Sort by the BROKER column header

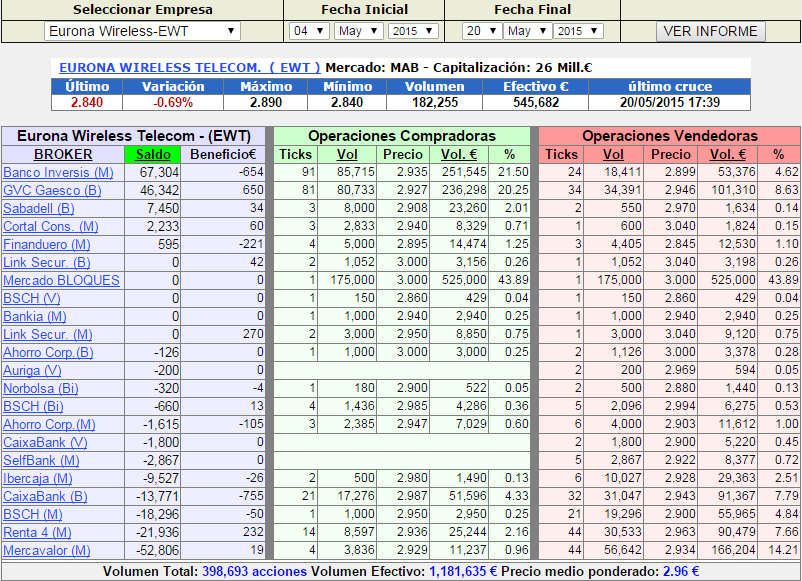63,154
